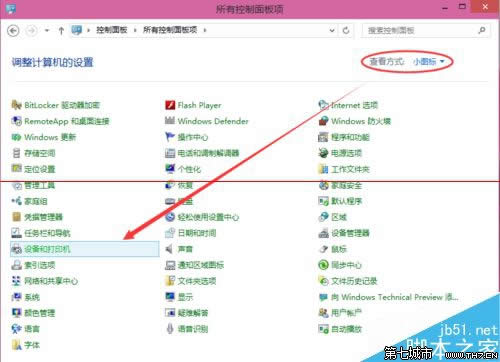This screenshot has height=362, width=500.
Task: Click the Windows Defender icon
Action: coord(170,121)
